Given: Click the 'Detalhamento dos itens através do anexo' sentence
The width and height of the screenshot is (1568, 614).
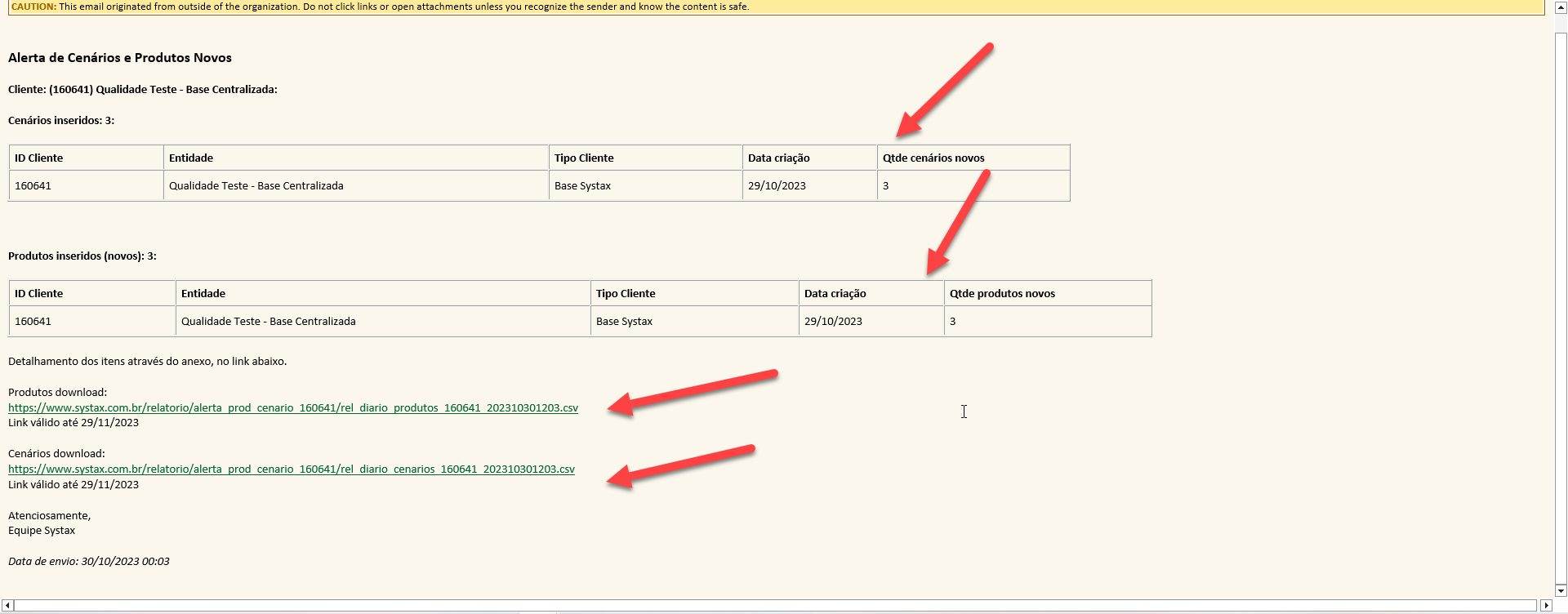Looking at the screenshot, I should (x=147, y=361).
